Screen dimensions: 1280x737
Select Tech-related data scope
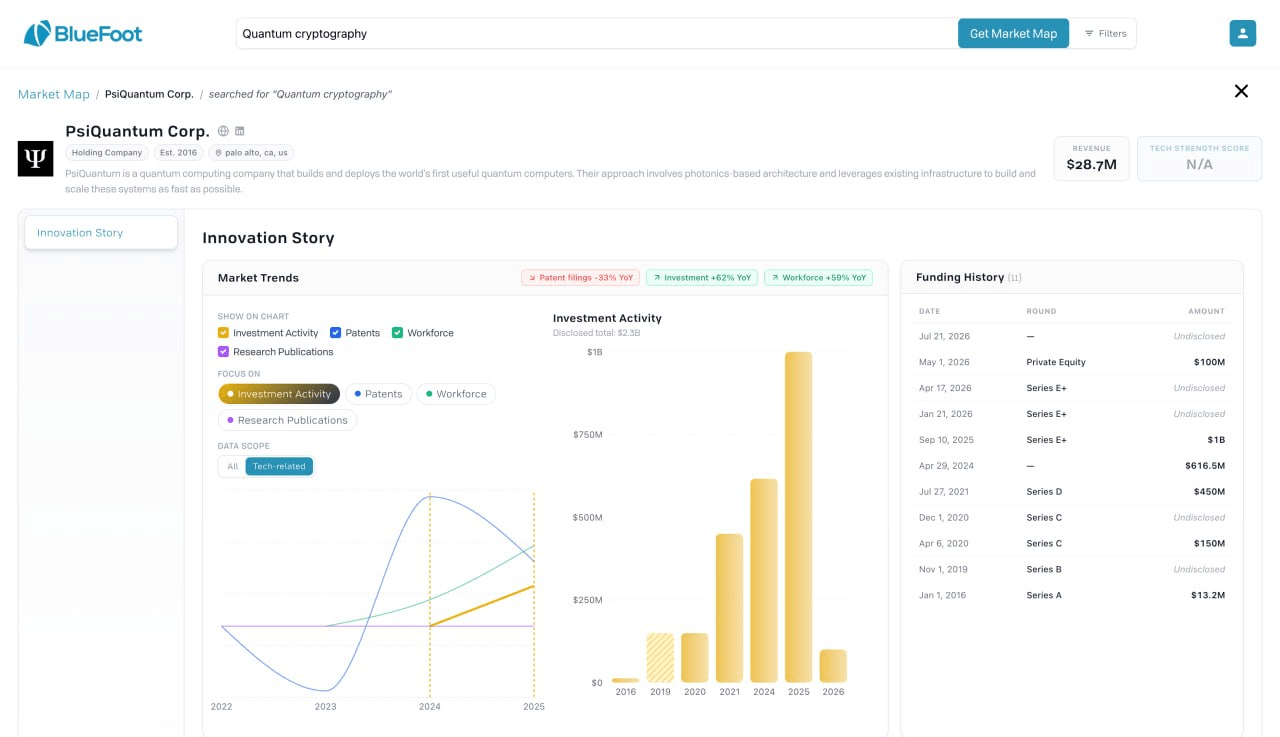(x=279, y=466)
